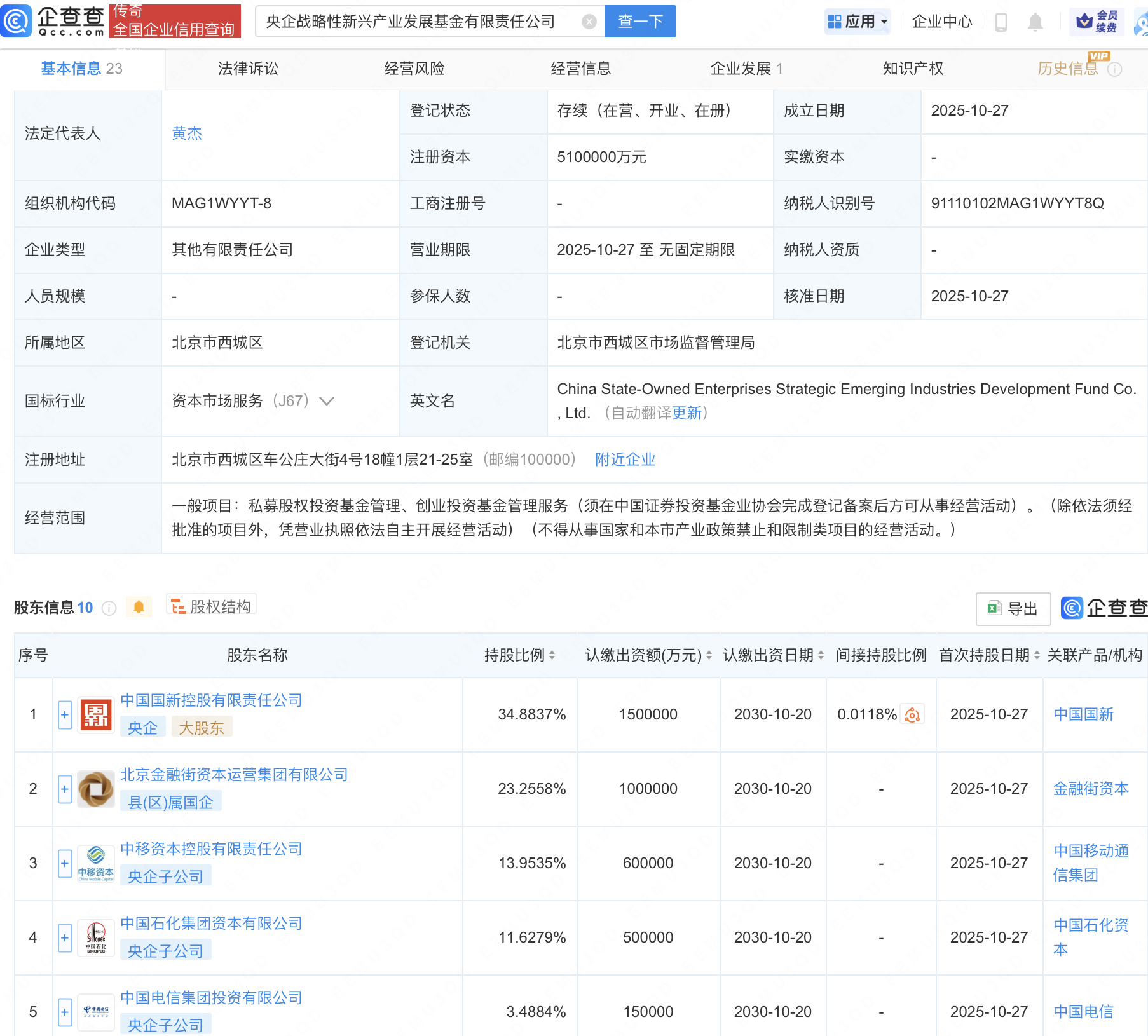Open notifications via the bell icon
Image resolution: width=1148 pixels, height=1036 pixels.
1035,21
